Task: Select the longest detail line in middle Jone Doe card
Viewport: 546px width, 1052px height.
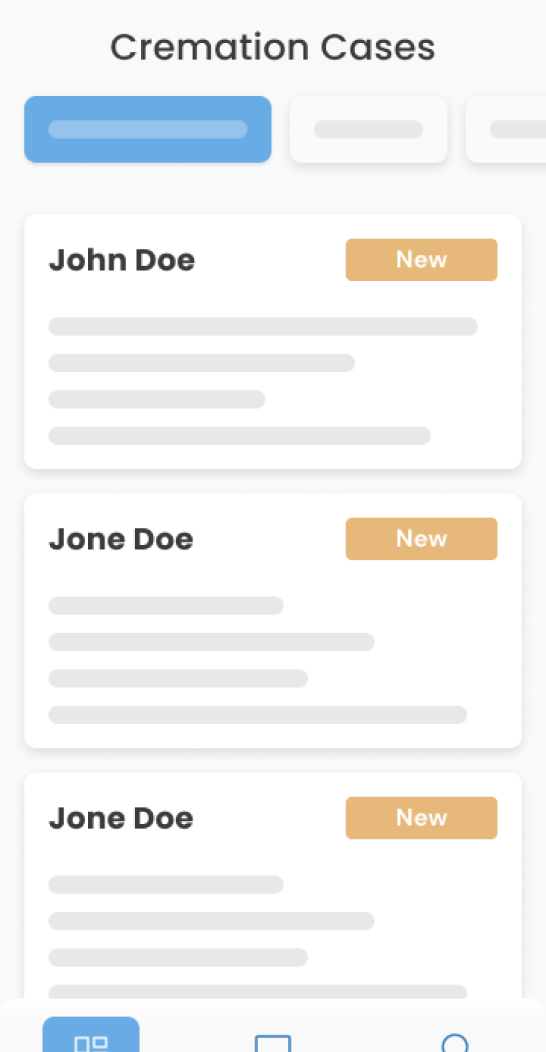Action: click(258, 715)
